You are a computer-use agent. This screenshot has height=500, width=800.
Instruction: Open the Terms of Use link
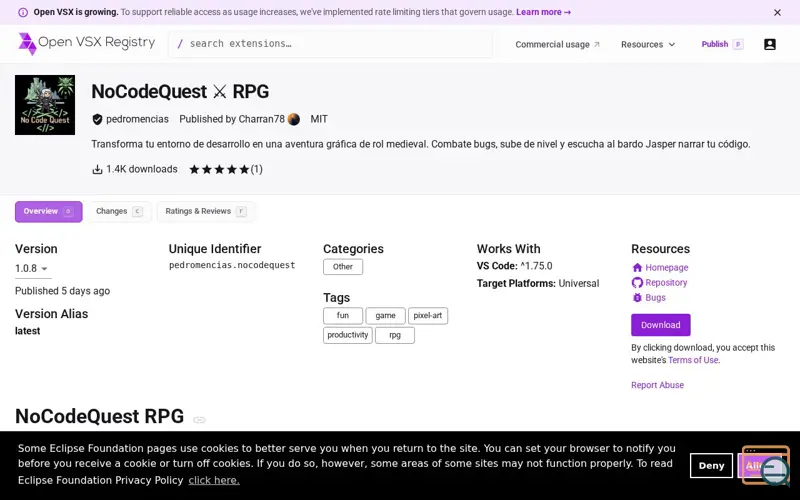pos(693,360)
